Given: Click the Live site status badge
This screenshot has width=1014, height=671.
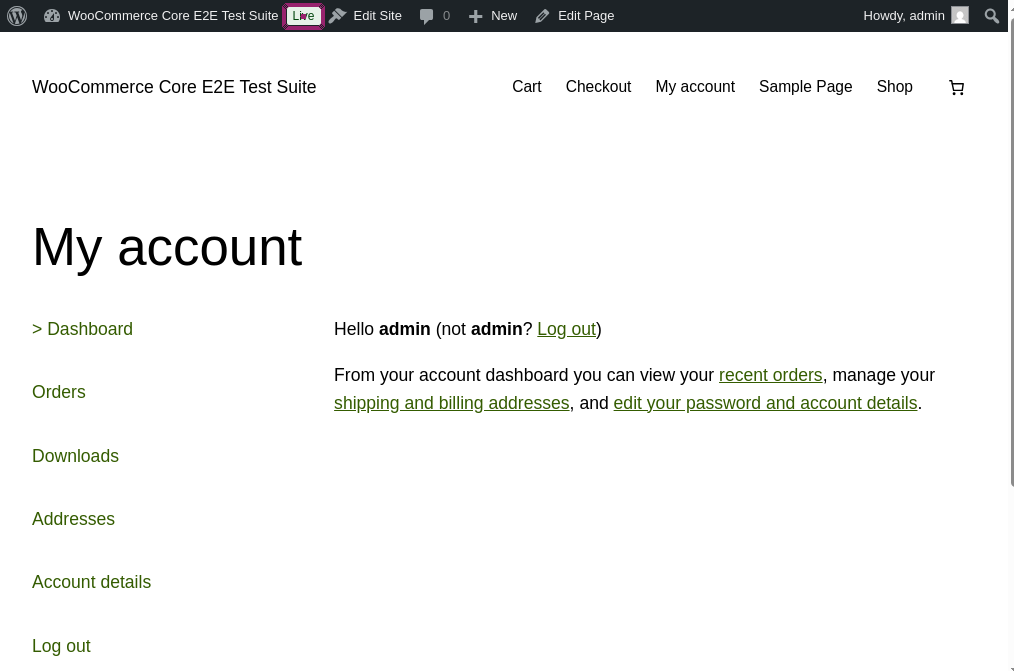Looking at the screenshot, I should click(303, 16).
